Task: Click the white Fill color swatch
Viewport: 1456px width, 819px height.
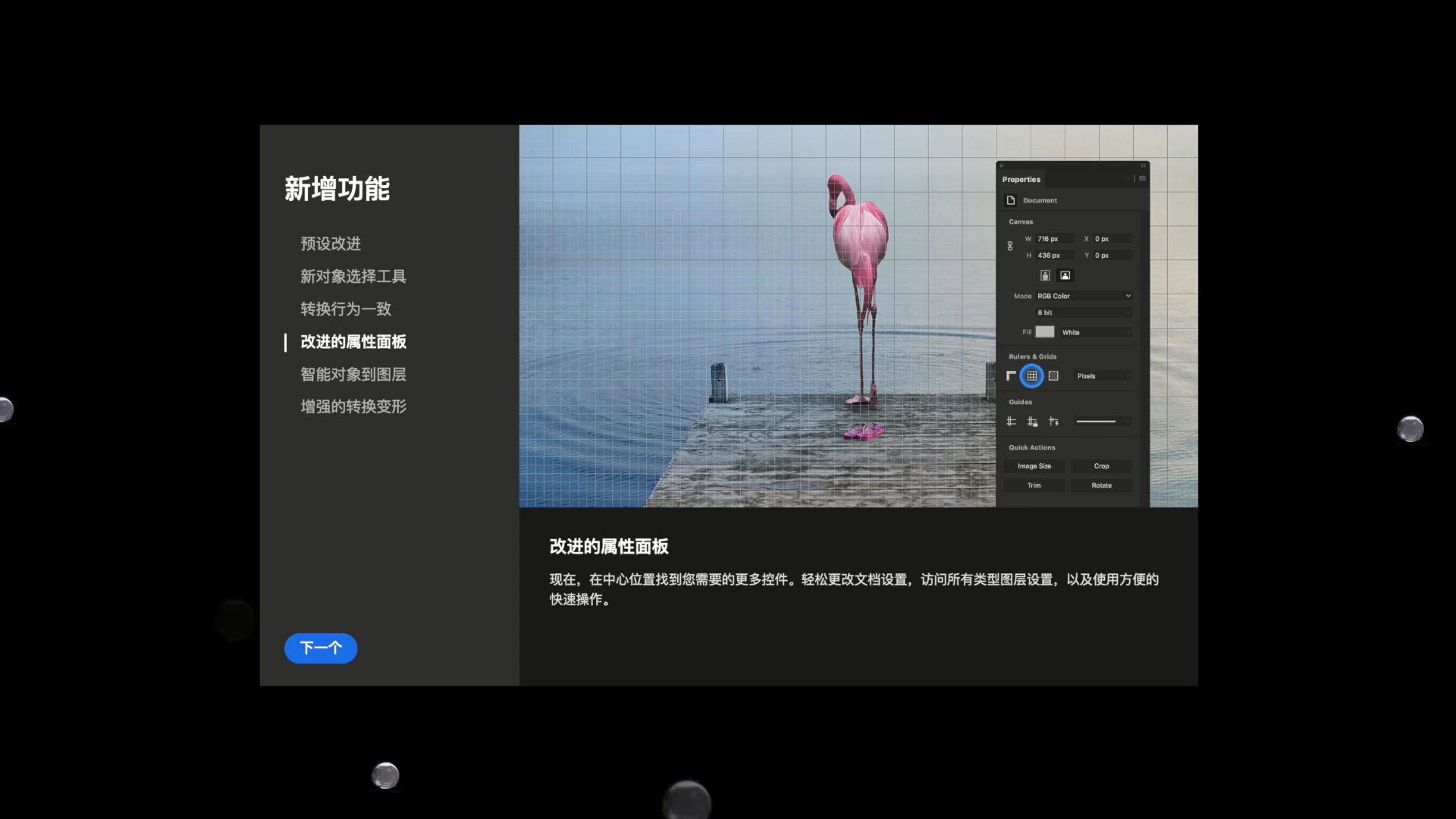Action: pos(1045,332)
